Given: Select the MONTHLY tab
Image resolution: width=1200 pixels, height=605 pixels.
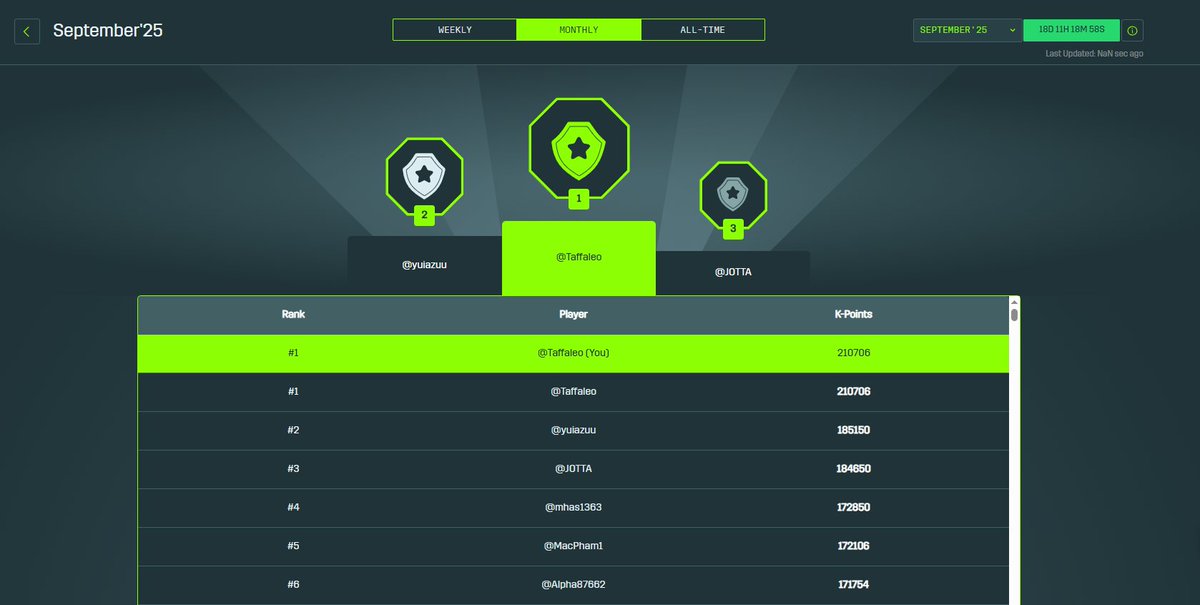Looking at the screenshot, I should (x=578, y=29).
